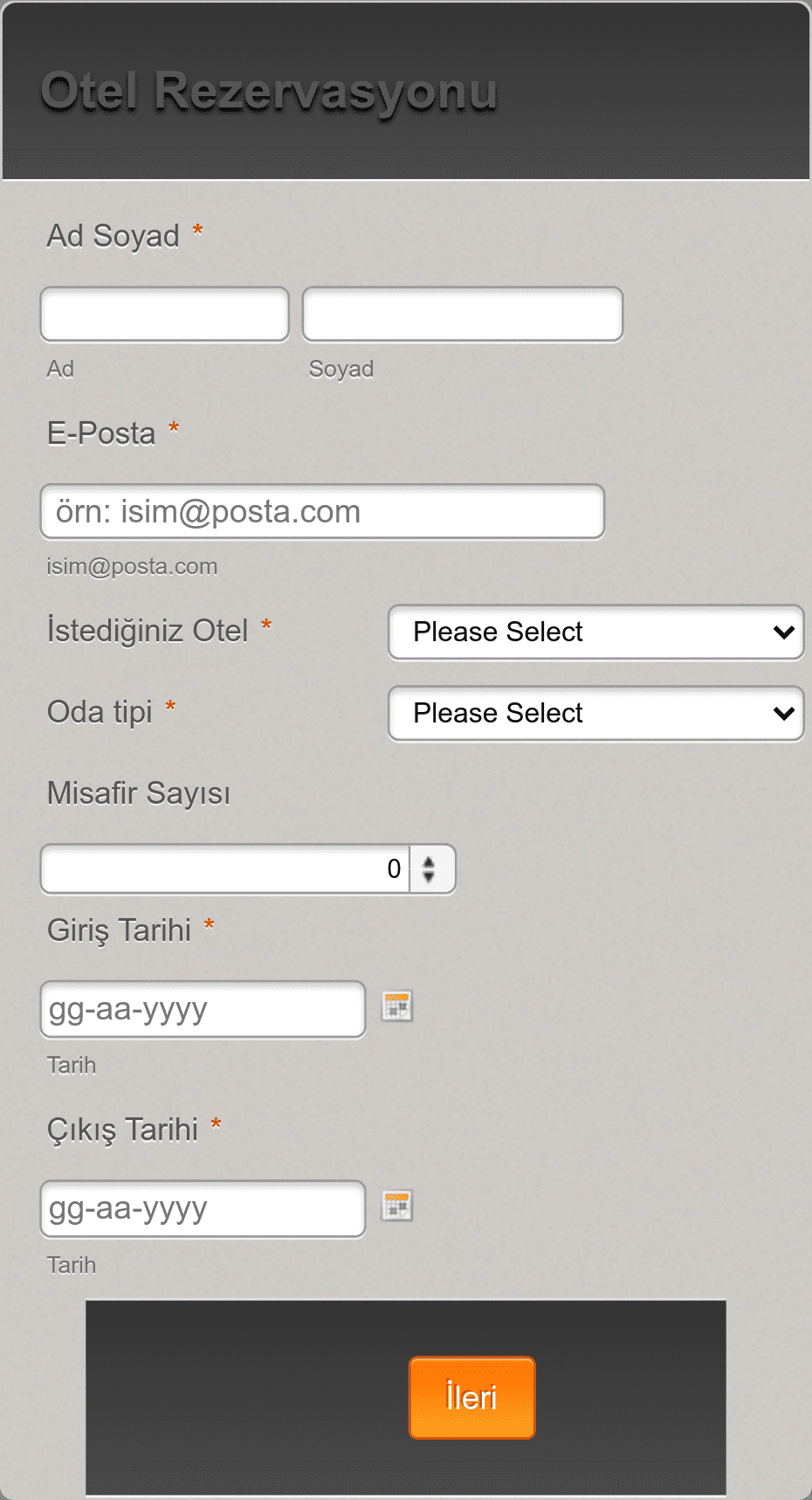This screenshot has height=1500, width=812.
Task: Click the Ad Soyad field label
Action: pos(114,235)
